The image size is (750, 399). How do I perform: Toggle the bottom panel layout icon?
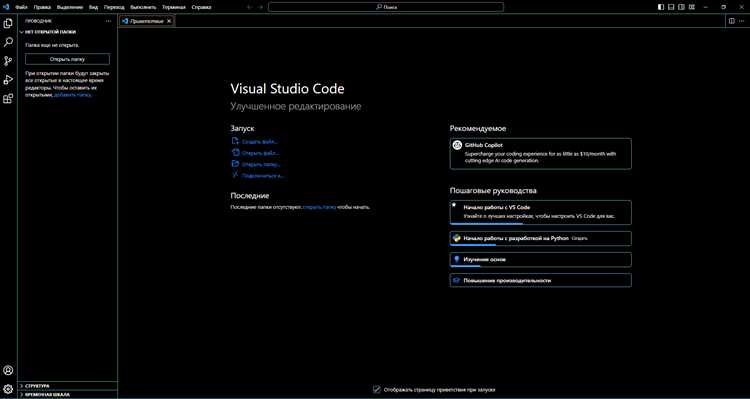[671, 7]
